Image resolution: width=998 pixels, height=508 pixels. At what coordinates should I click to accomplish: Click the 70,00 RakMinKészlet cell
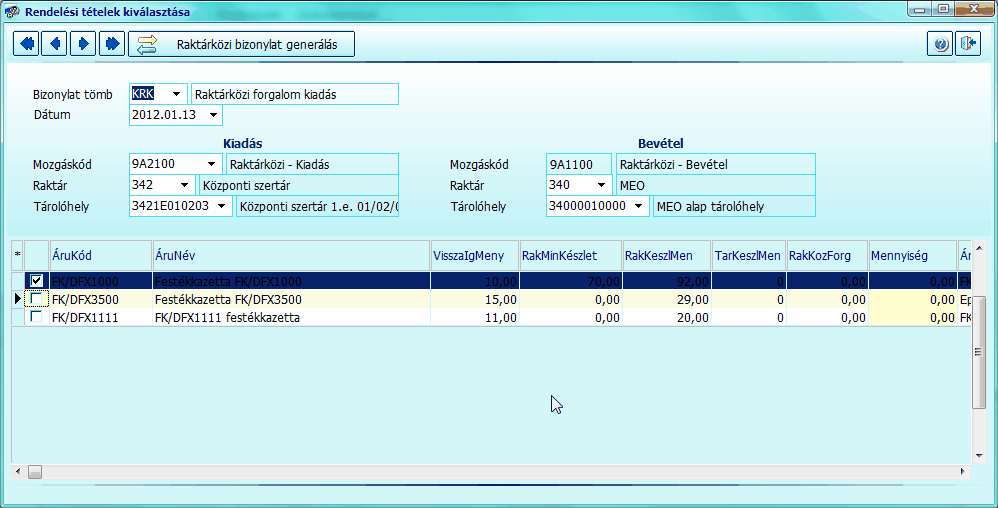571,281
